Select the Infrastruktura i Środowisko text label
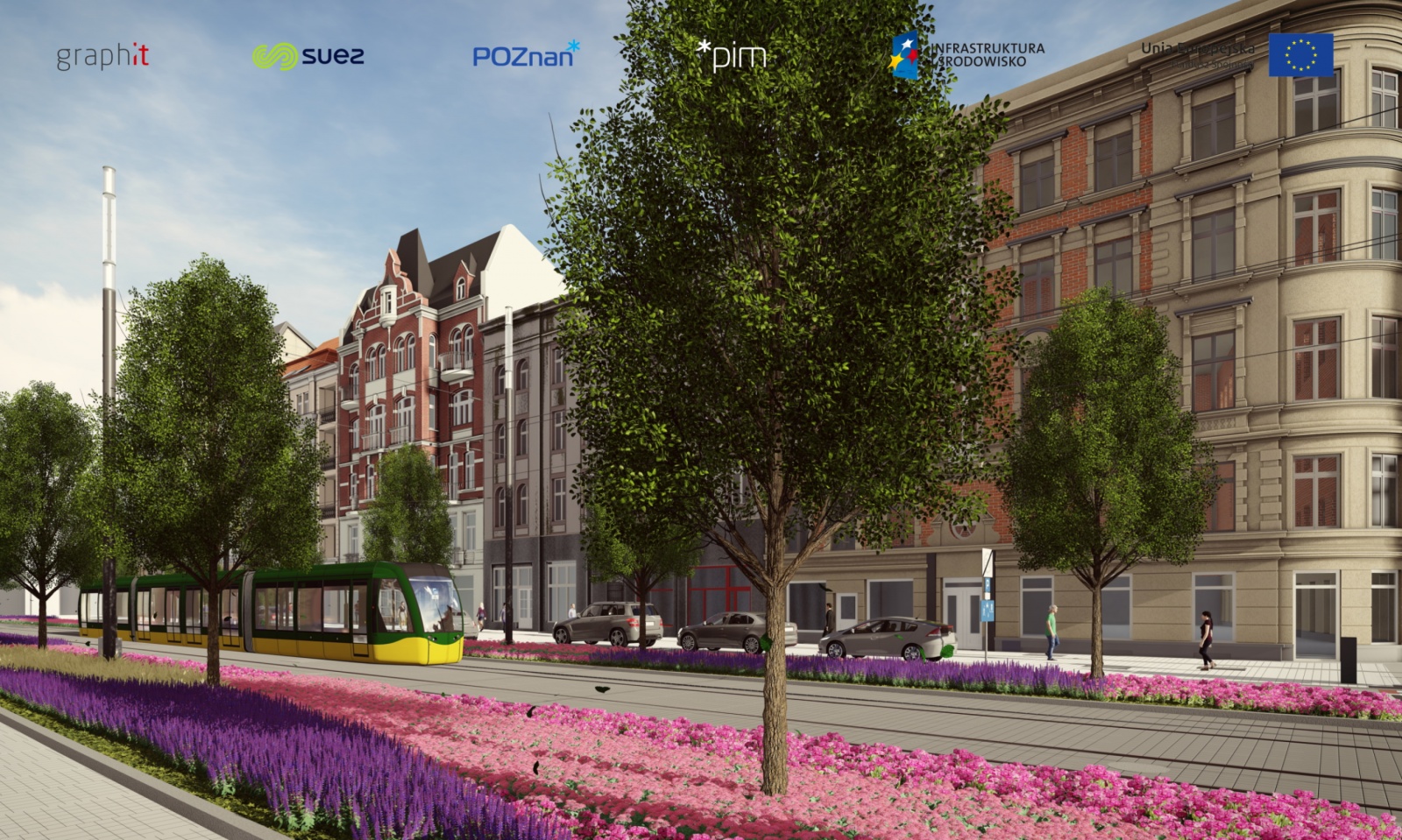 tap(987, 54)
